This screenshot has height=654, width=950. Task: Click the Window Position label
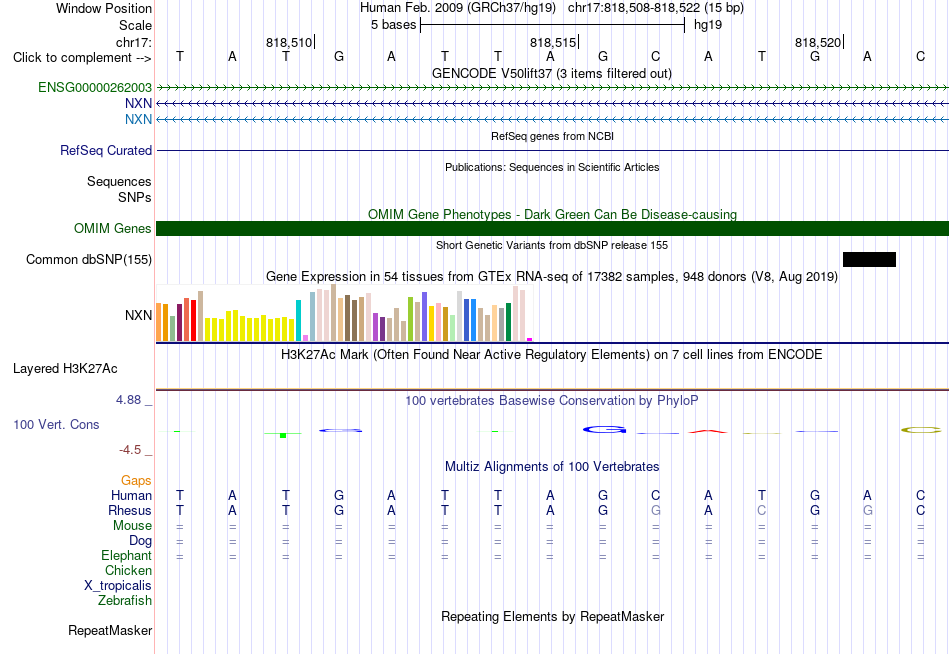(x=104, y=8)
